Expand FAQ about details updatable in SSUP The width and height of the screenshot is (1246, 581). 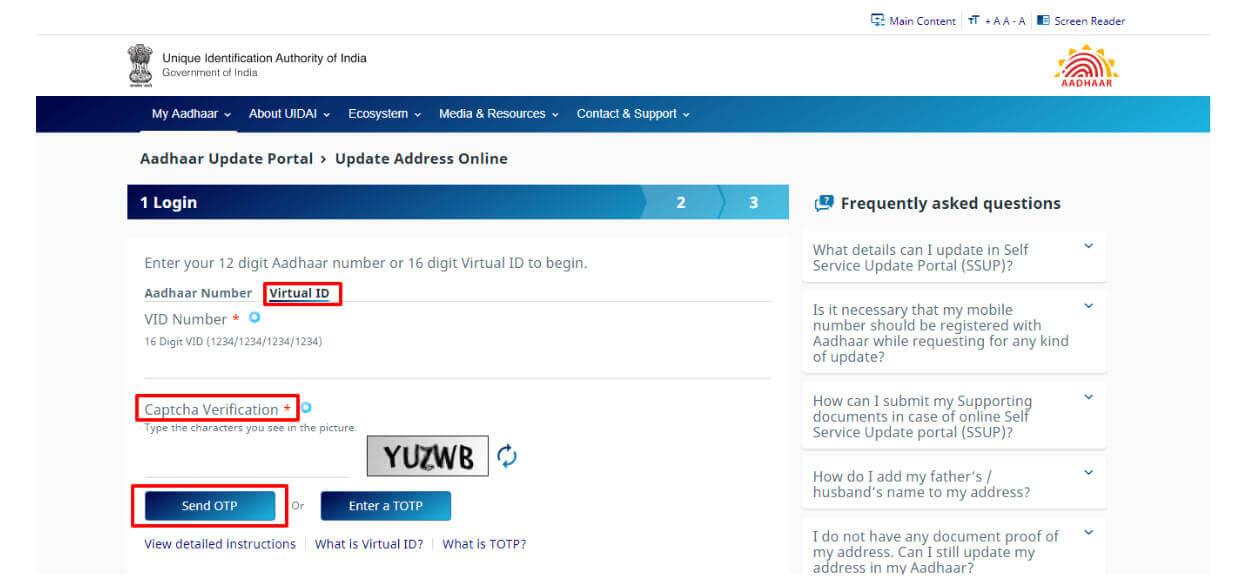pos(953,257)
